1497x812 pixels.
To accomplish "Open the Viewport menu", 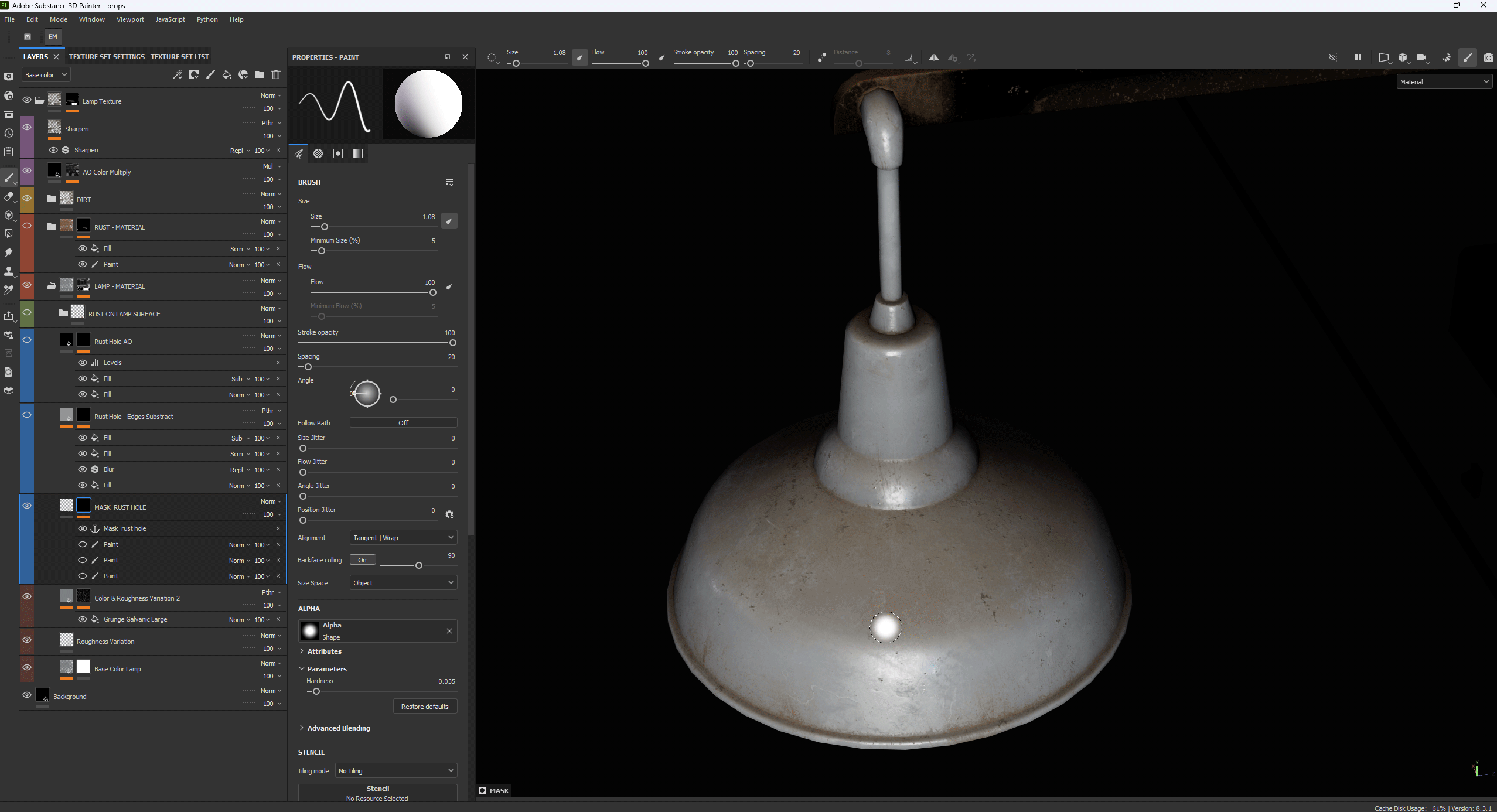I will pyautogui.click(x=130, y=19).
